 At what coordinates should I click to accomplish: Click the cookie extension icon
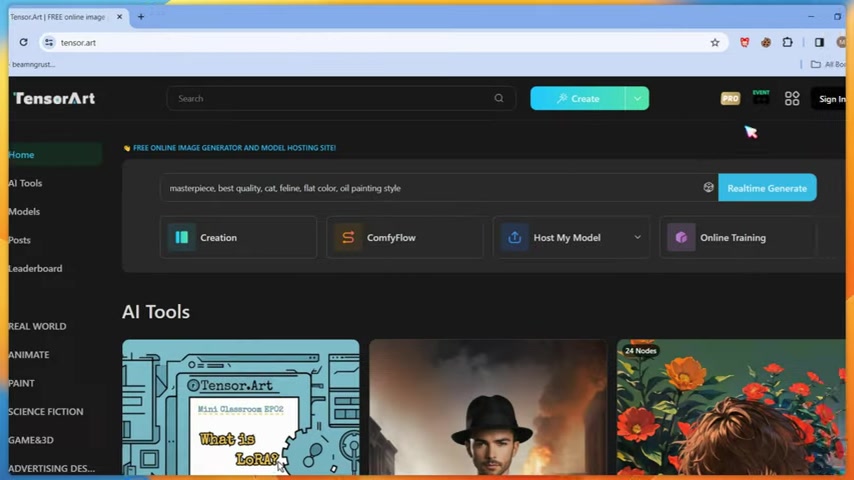click(766, 42)
